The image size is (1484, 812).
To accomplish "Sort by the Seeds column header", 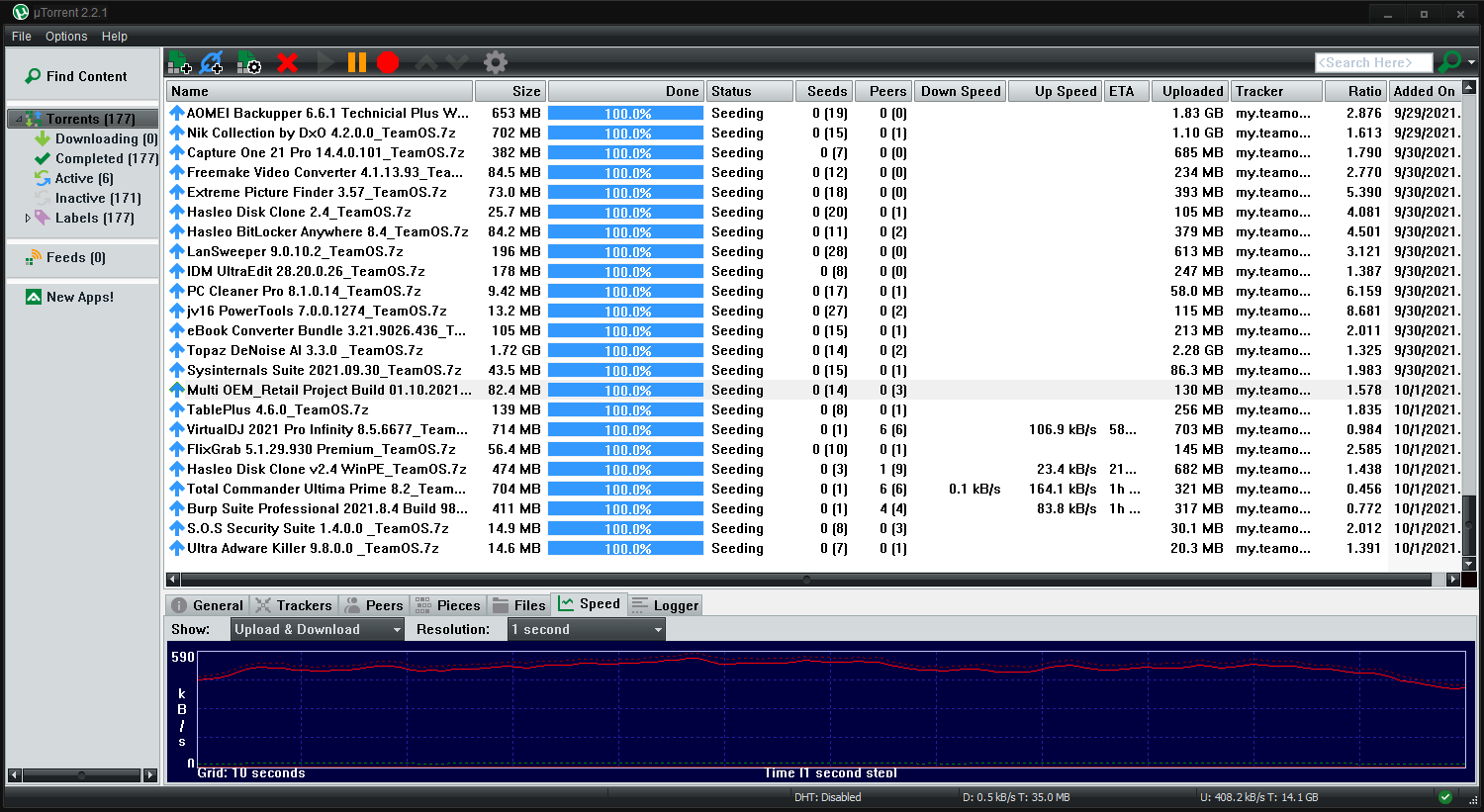I will coord(823,91).
